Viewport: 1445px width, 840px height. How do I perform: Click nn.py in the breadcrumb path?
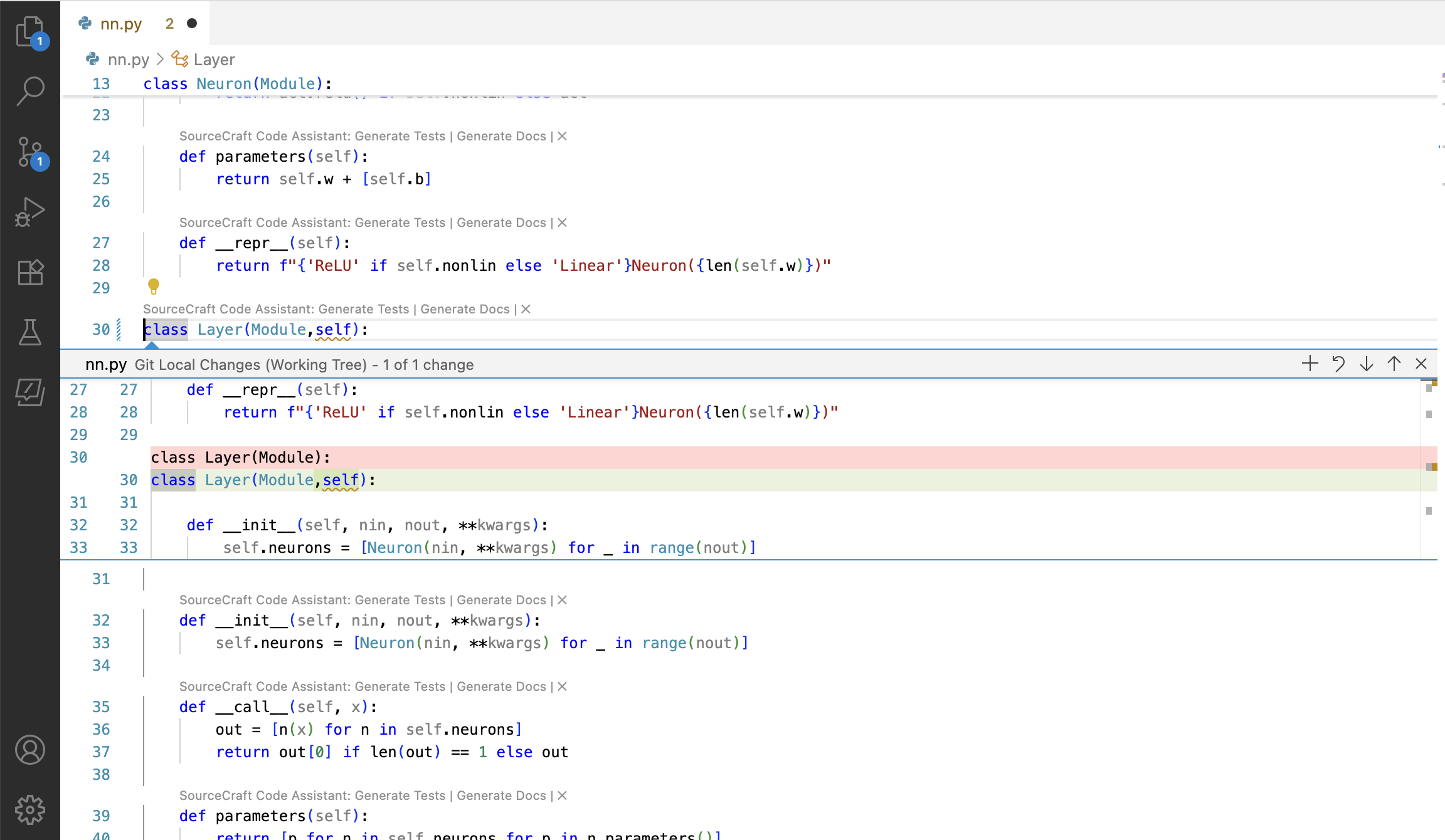[x=128, y=60]
